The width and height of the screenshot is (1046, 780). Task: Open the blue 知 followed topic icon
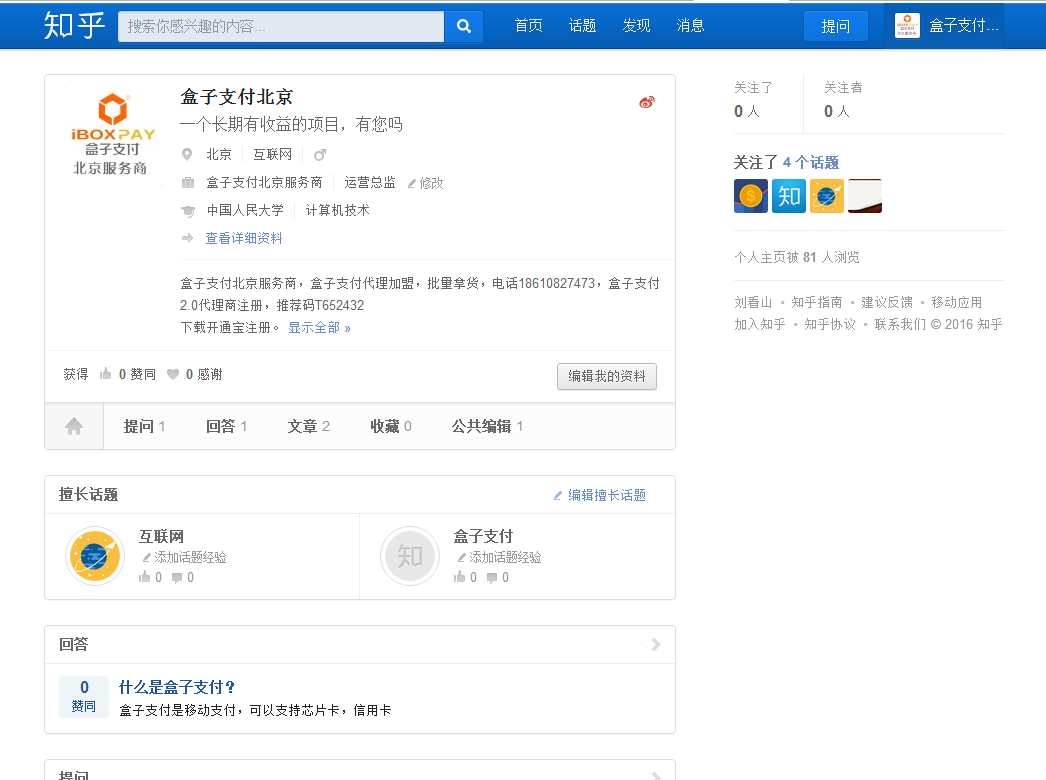coord(789,196)
